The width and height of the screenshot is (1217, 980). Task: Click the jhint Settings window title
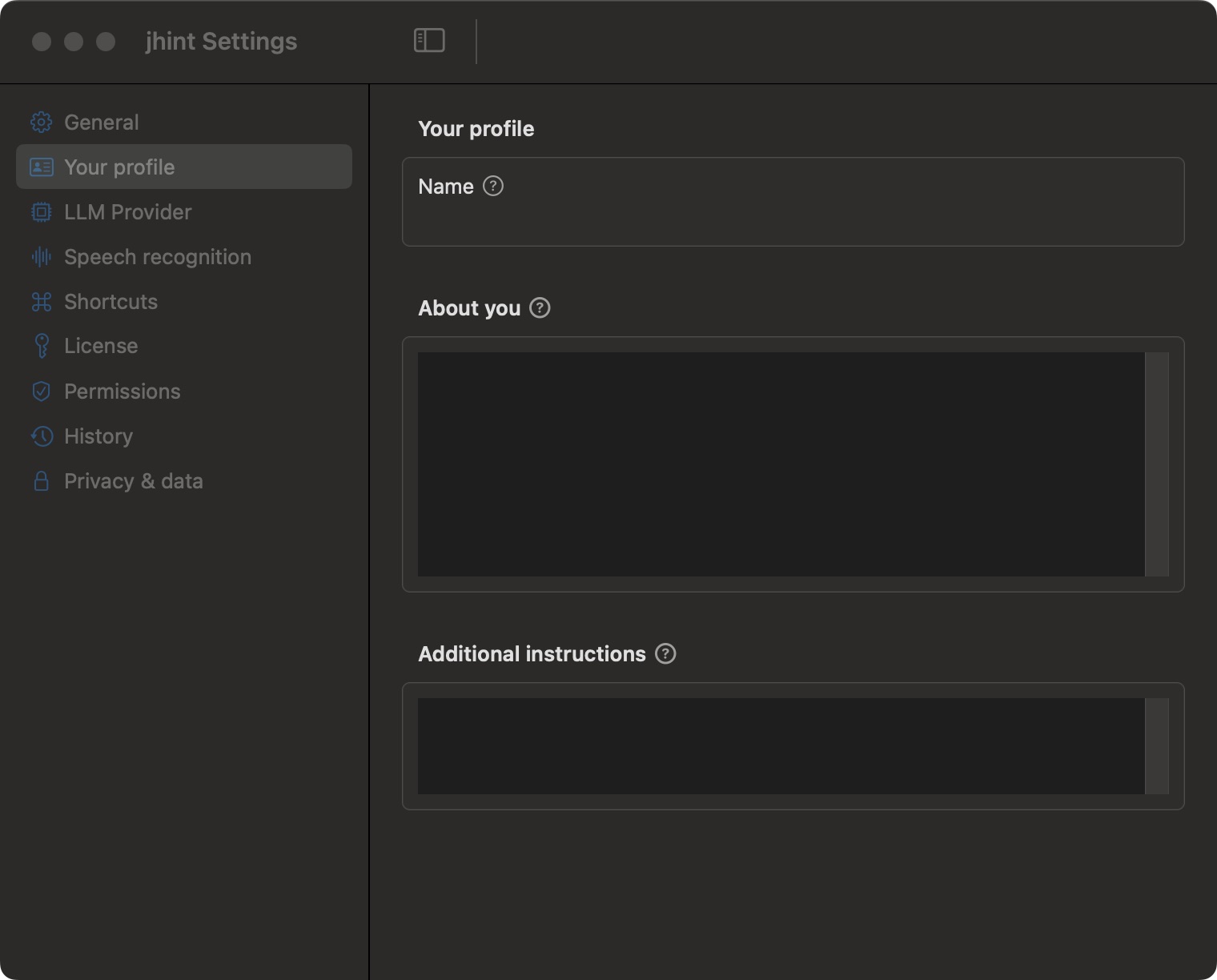click(x=221, y=41)
